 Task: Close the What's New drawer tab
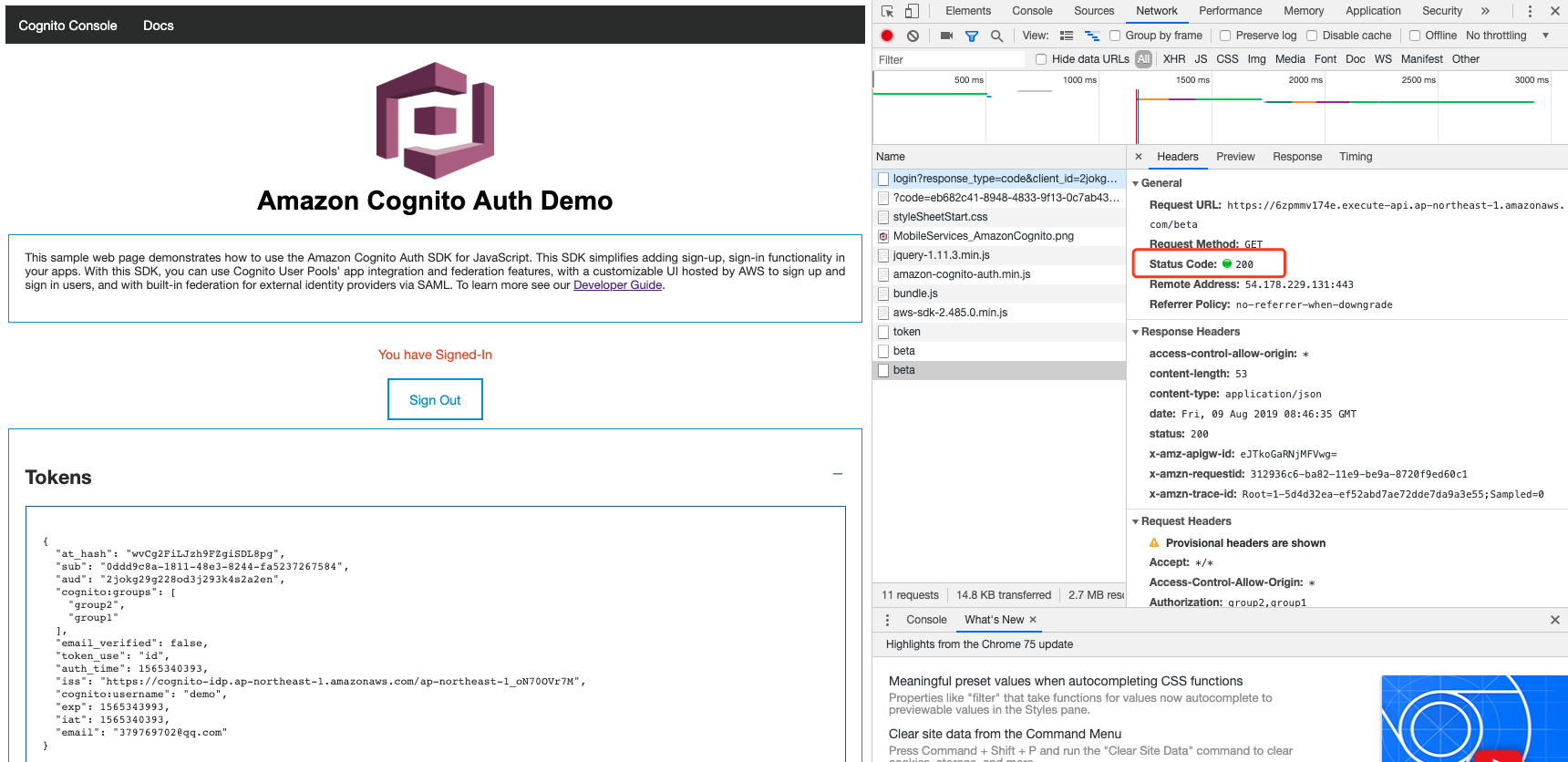[x=1033, y=620]
